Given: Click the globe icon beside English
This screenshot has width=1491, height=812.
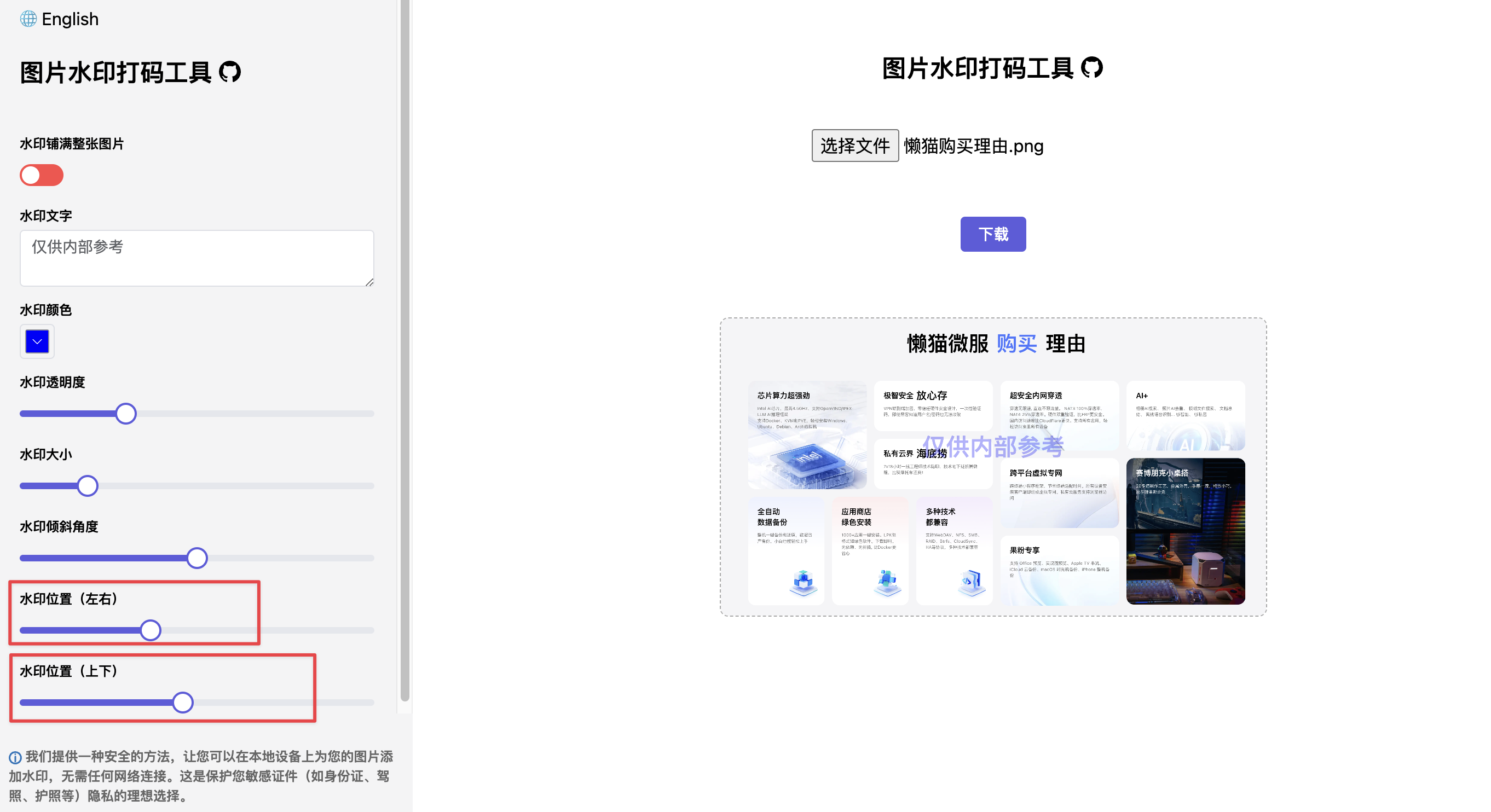Looking at the screenshot, I should click(28, 19).
